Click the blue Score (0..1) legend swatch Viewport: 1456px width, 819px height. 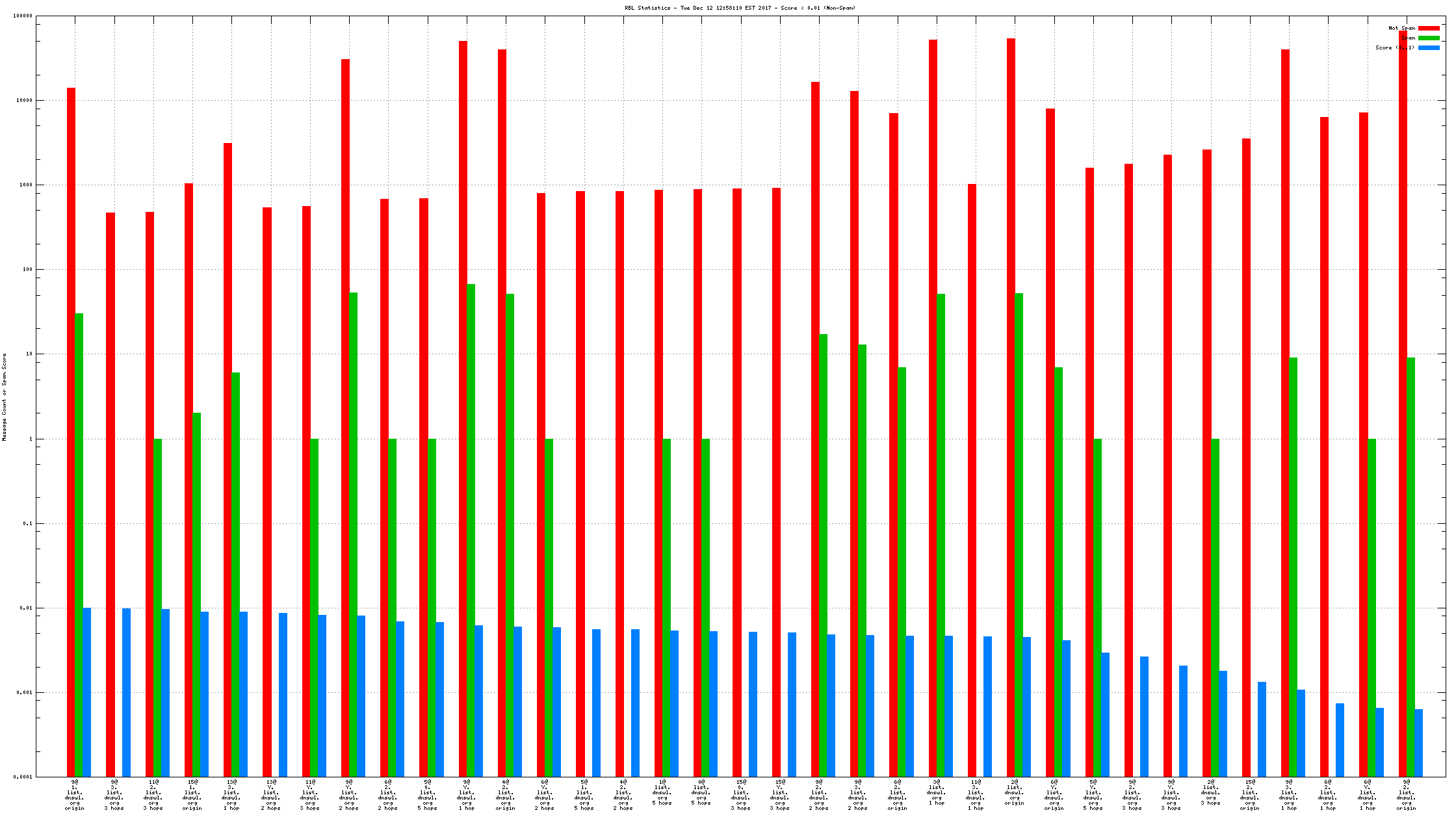coord(1428,47)
